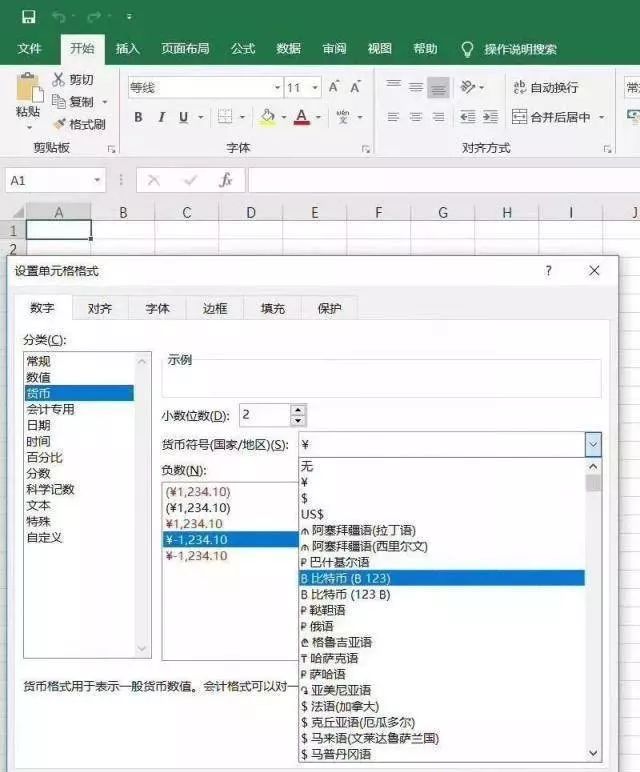Open the font size 11 dropdown
The height and width of the screenshot is (772, 640).
pos(315,88)
